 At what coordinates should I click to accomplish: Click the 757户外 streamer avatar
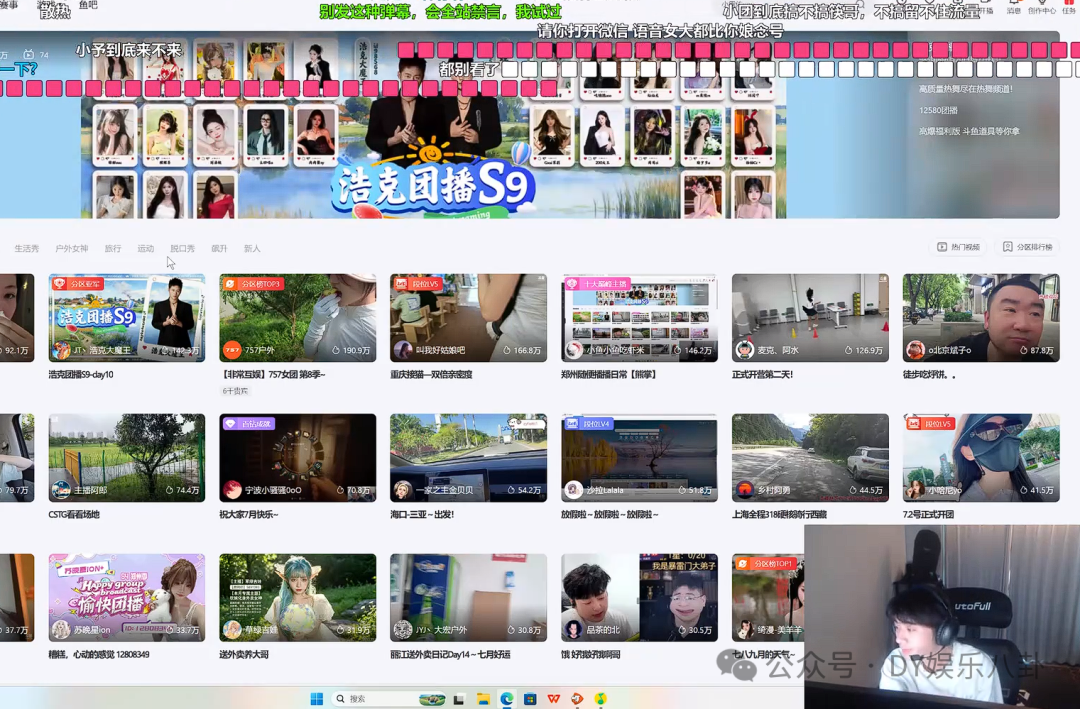click(x=232, y=350)
